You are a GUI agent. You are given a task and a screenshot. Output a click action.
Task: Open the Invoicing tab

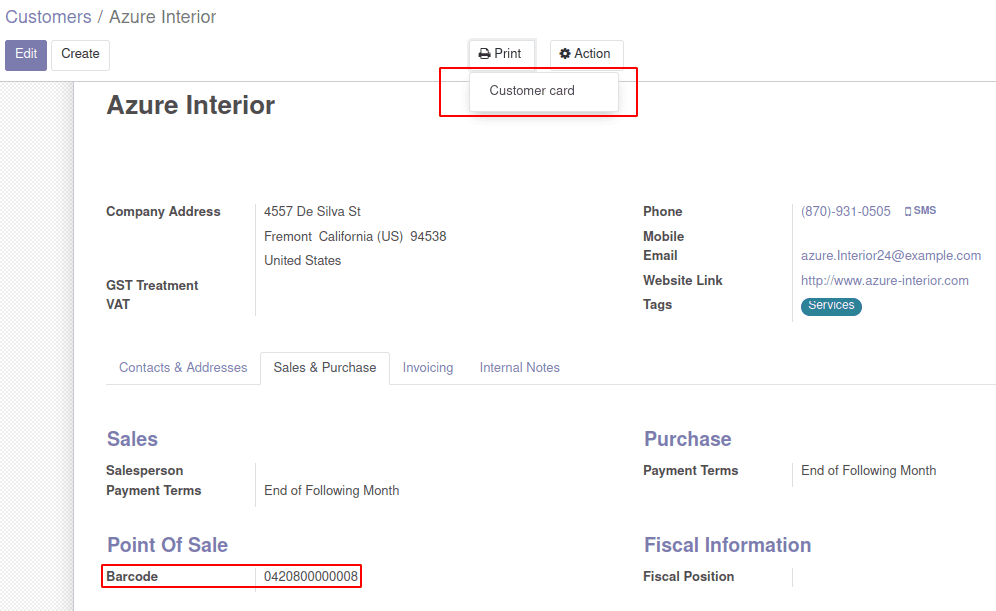pyautogui.click(x=427, y=368)
